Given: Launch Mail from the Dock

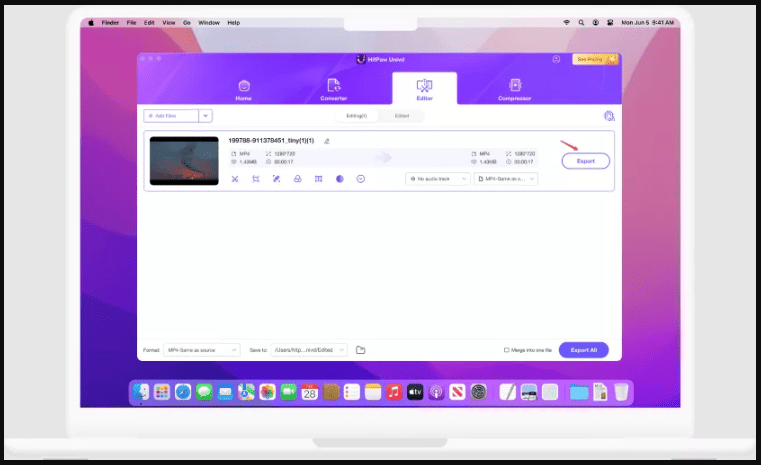Looking at the screenshot, I should click(225, 392).
